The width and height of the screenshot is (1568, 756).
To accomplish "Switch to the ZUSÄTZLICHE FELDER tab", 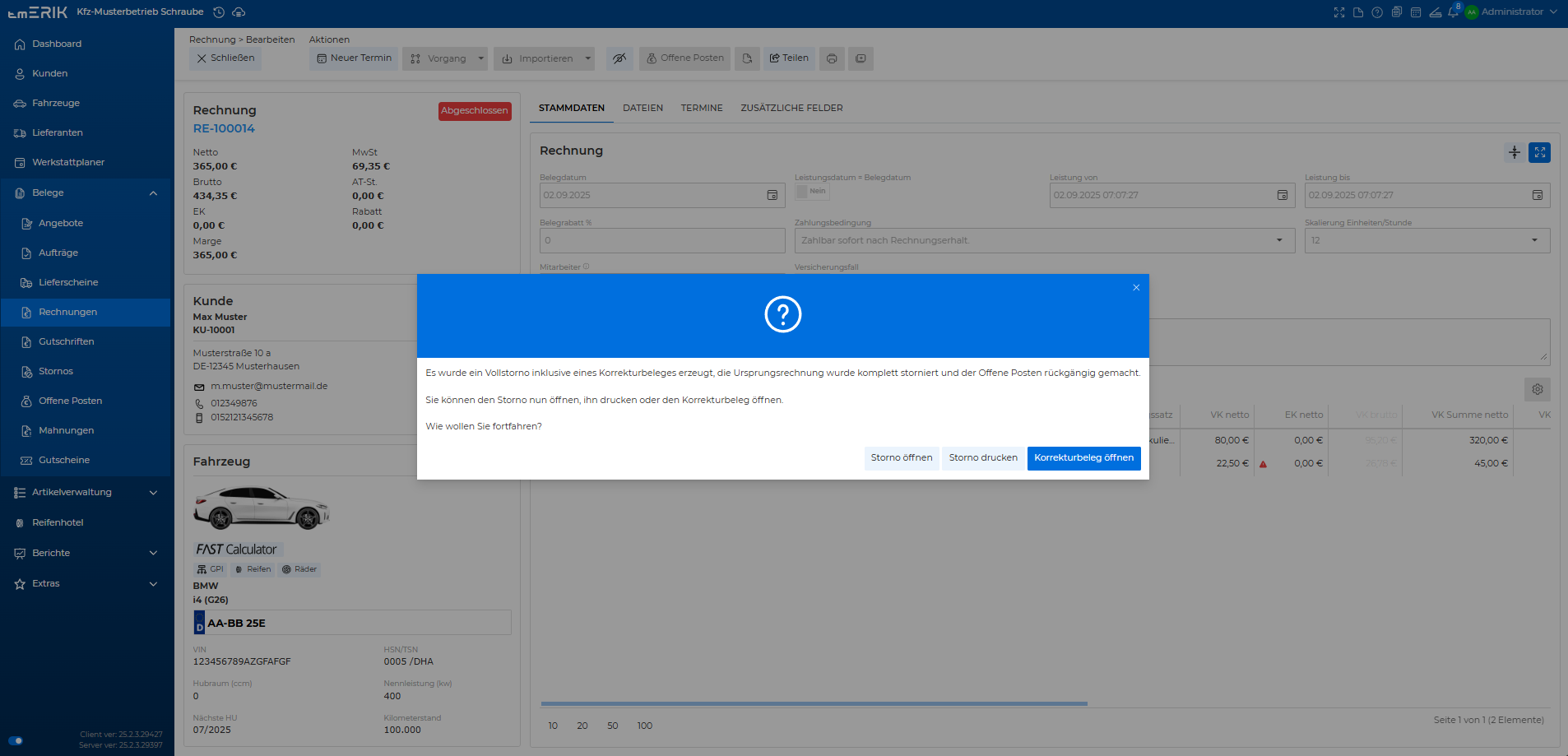I will pos(791,108).
